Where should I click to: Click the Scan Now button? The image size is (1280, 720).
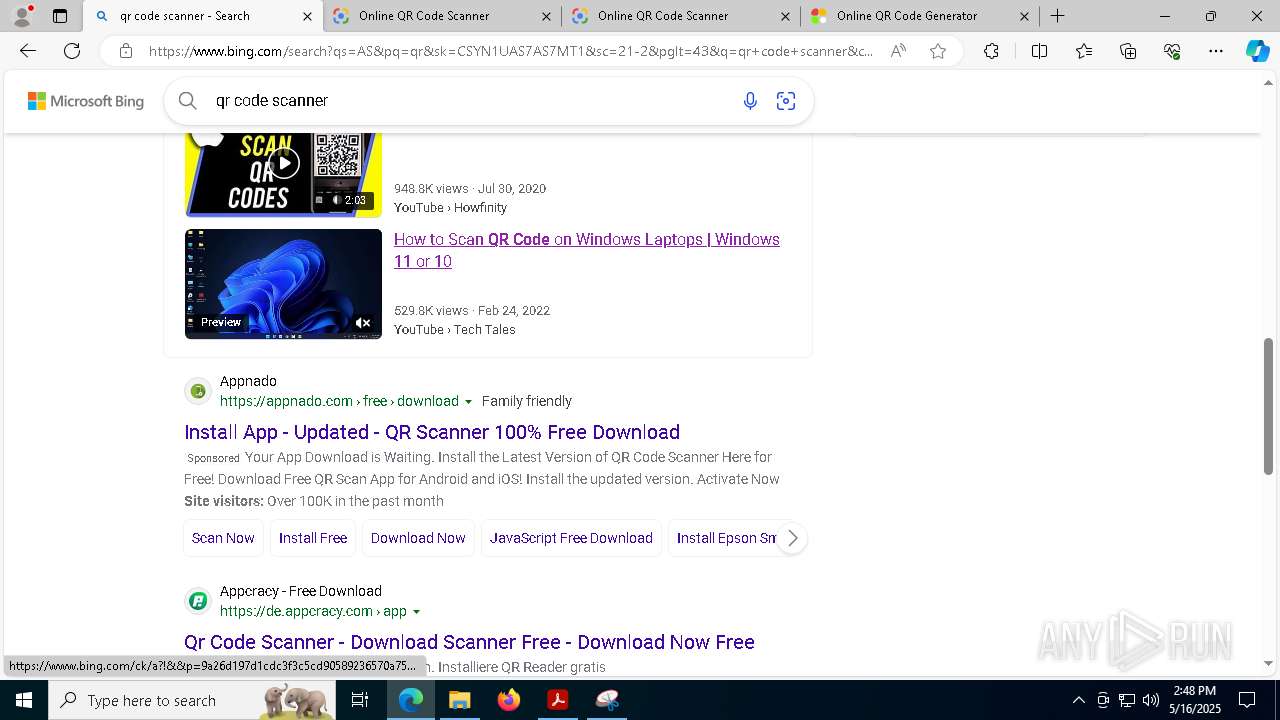tap(223, 538)
